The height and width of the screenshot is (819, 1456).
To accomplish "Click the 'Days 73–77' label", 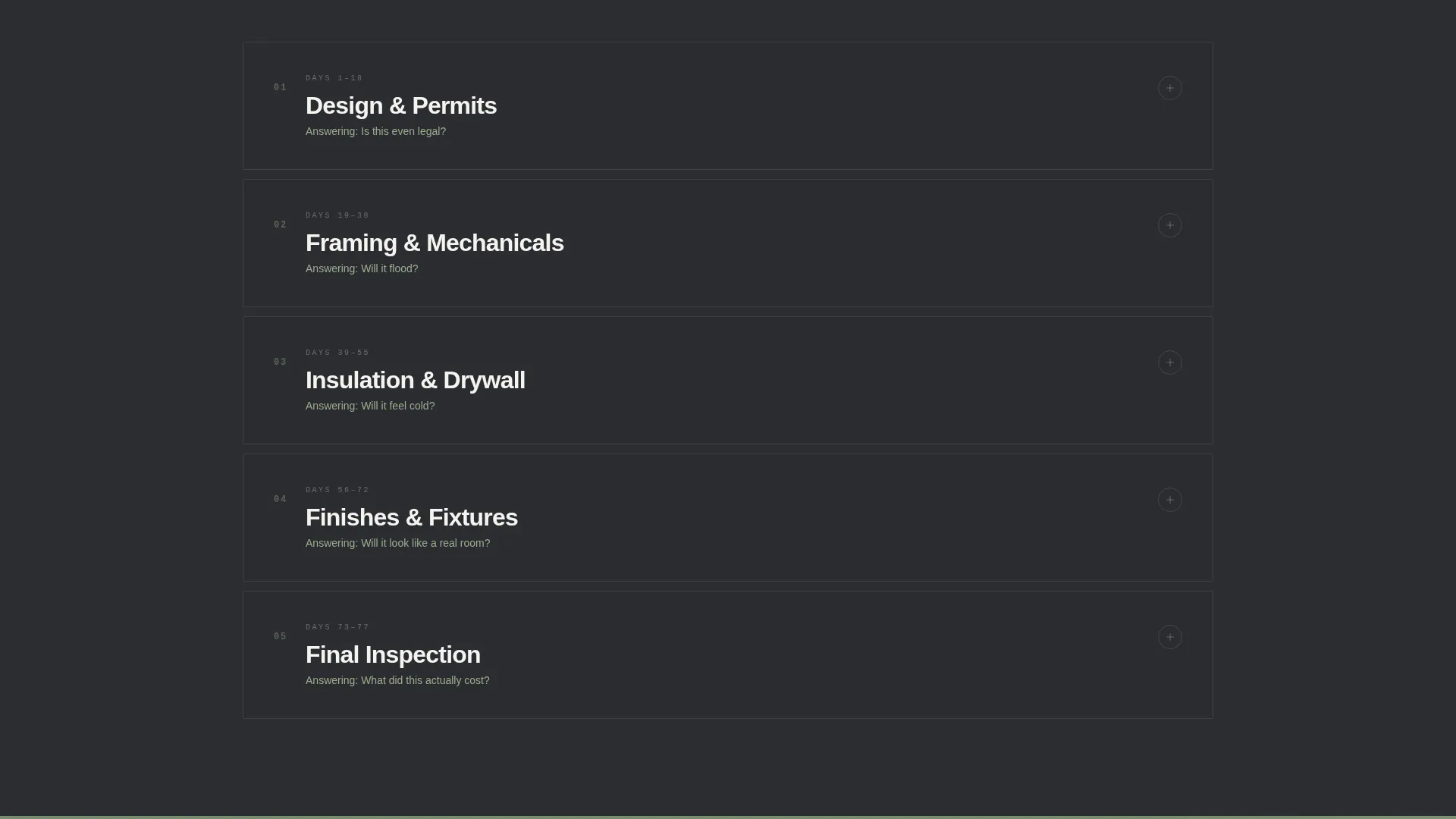I will pyautogui.click(x=337, y=627).
